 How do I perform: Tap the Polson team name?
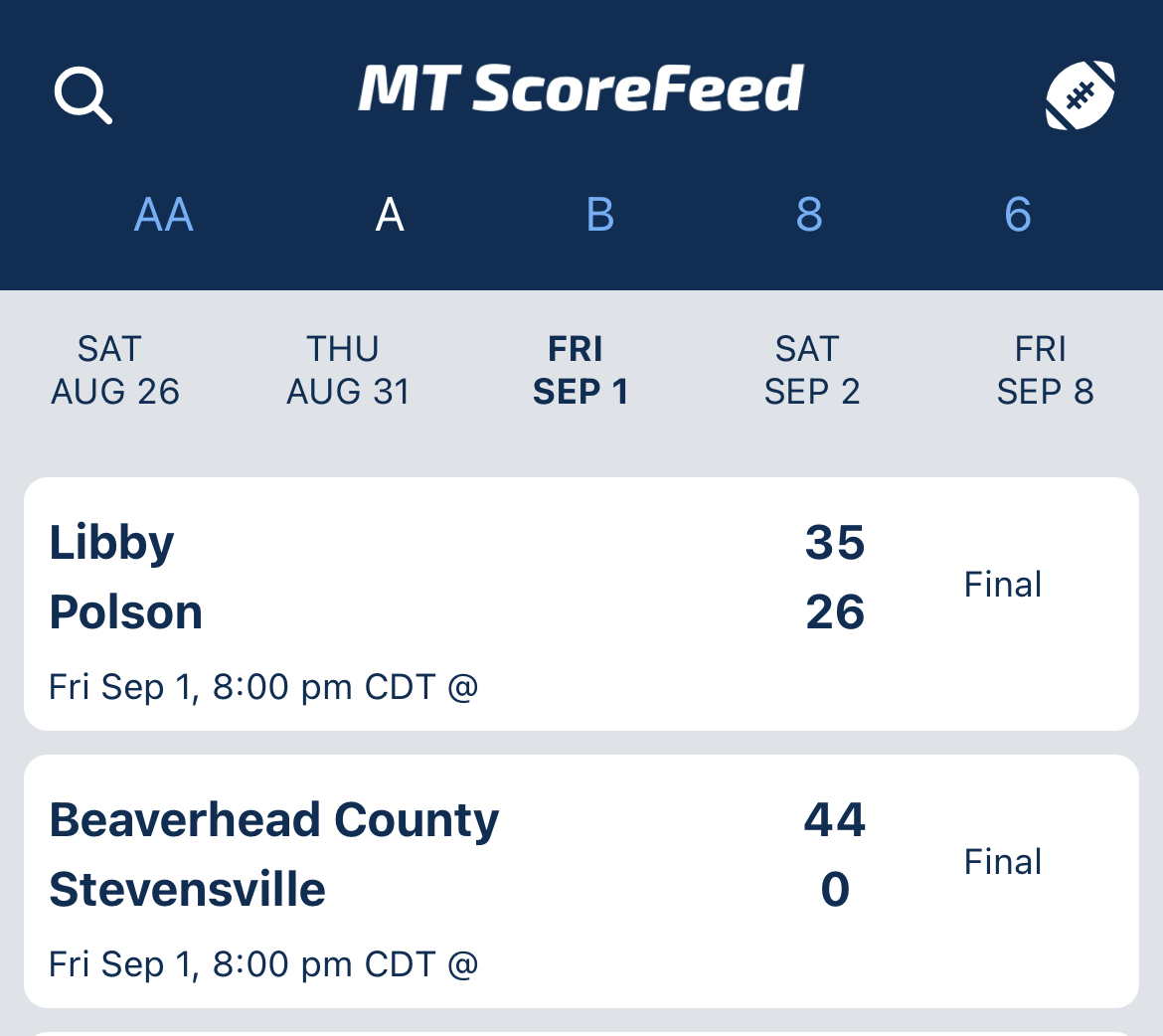tap(125, 612)
